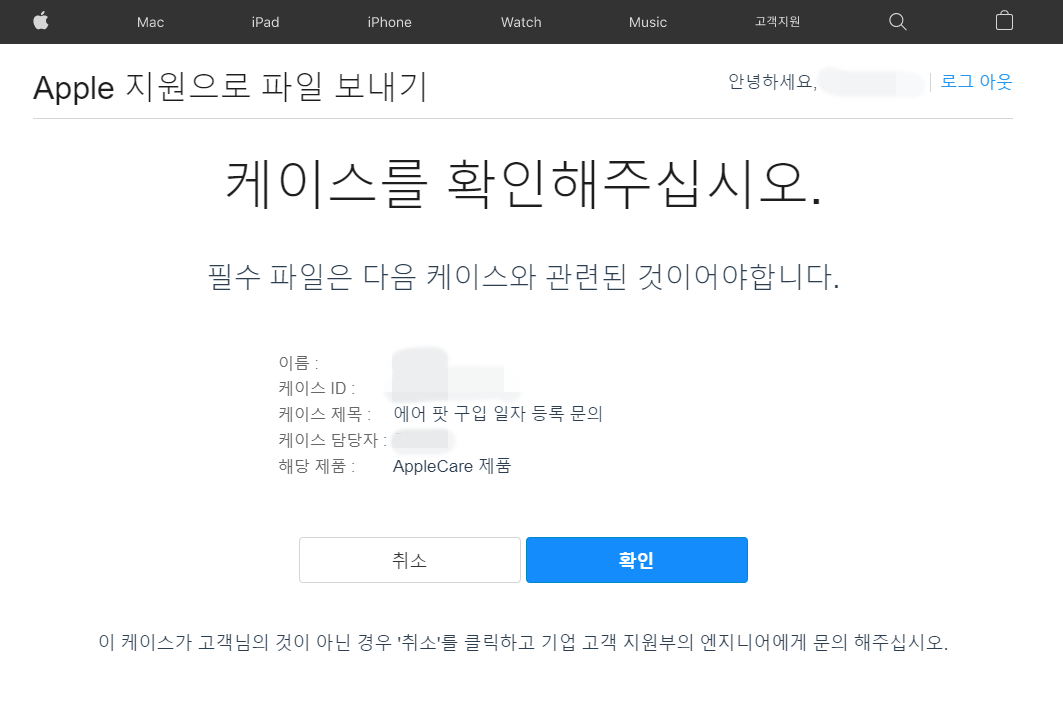Click the '이름 :' label

pyautogui.click(x=298, y=363)
